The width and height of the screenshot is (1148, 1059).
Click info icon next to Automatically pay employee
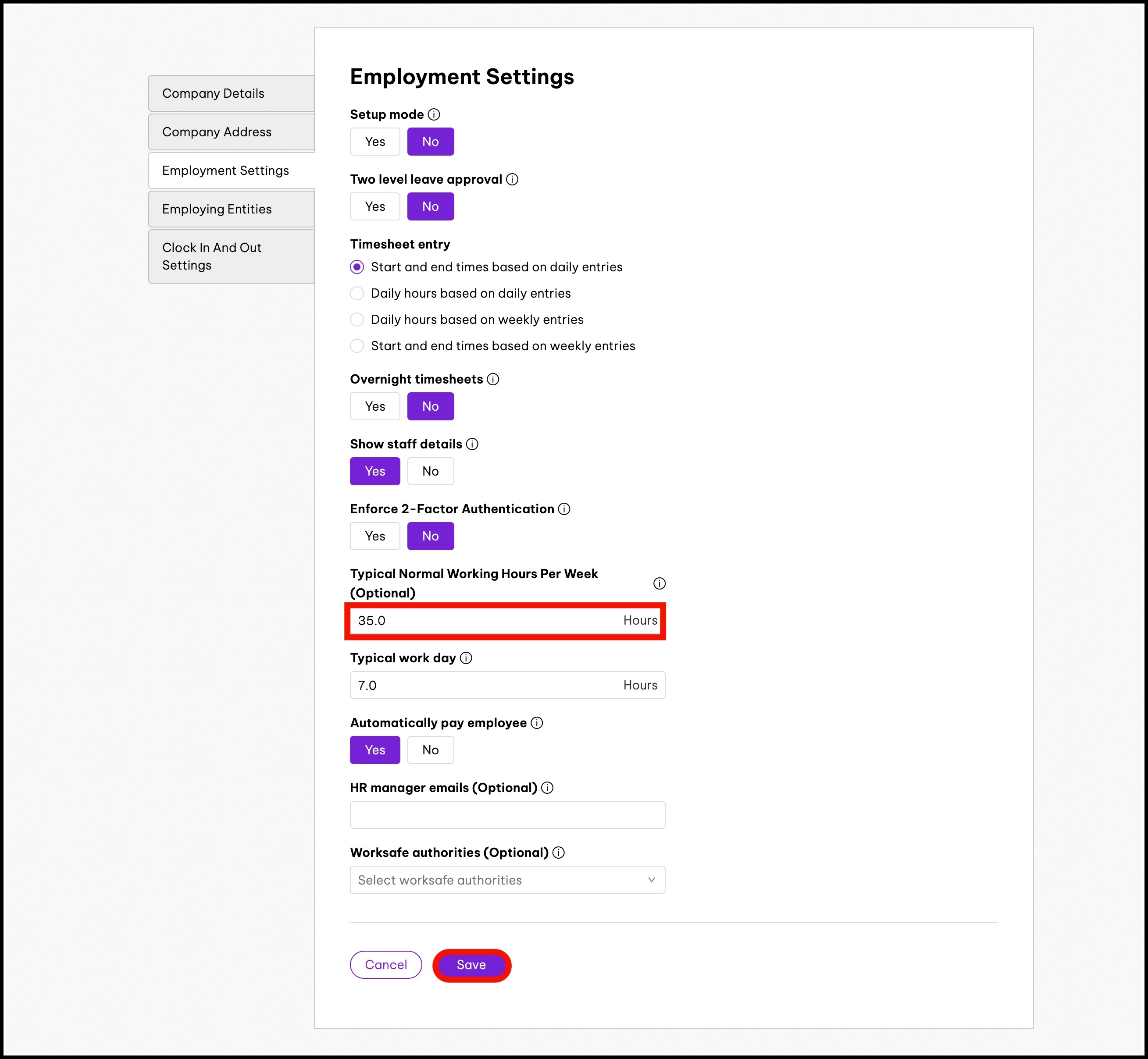click(x=536, y=723)
